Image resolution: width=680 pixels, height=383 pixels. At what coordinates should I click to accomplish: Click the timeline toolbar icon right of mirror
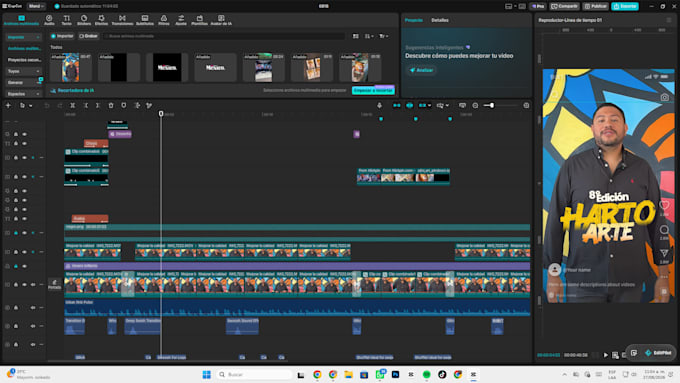(149, 105)
